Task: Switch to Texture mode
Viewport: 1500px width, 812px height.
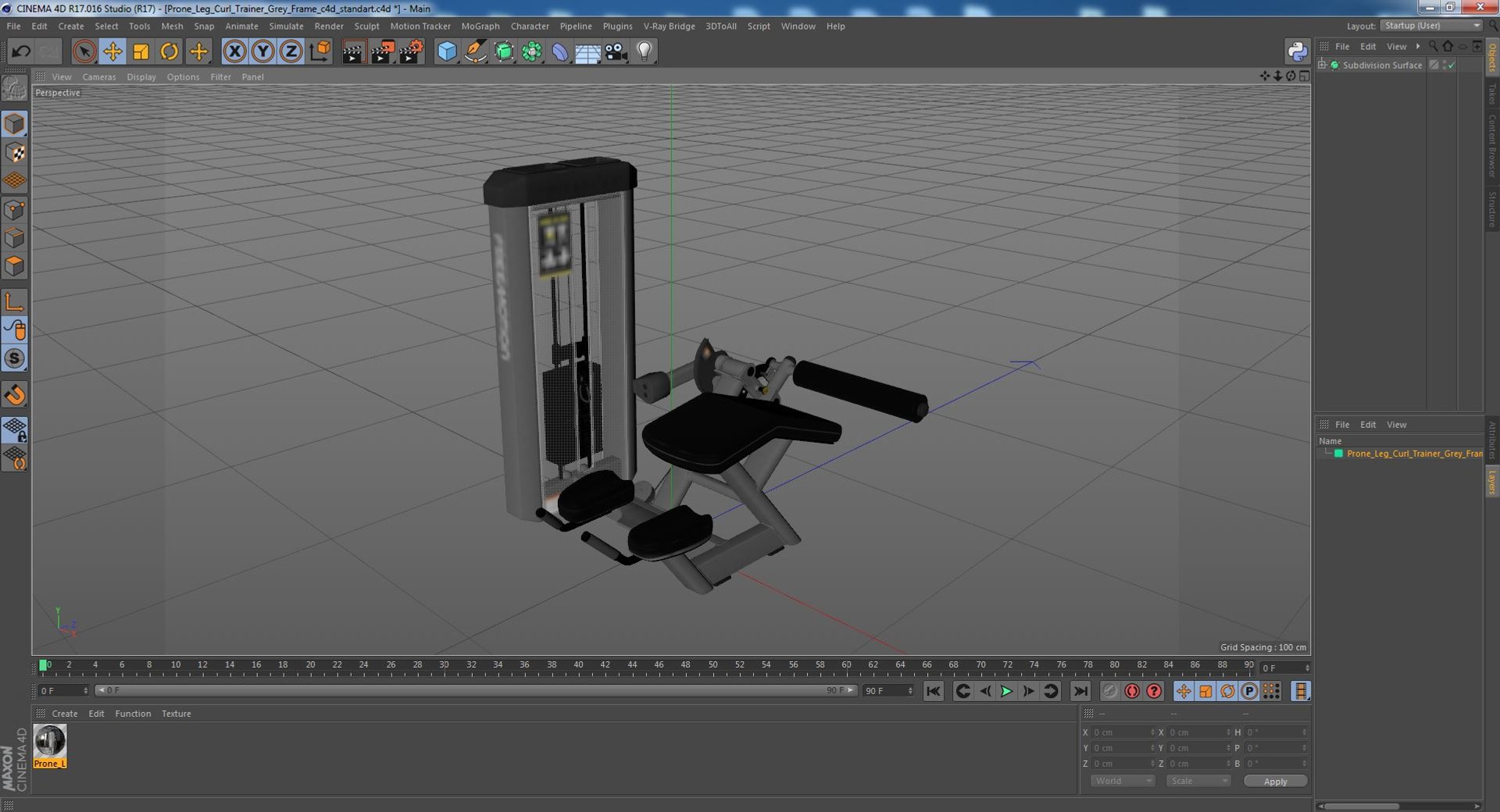Action: pos(14,152)
